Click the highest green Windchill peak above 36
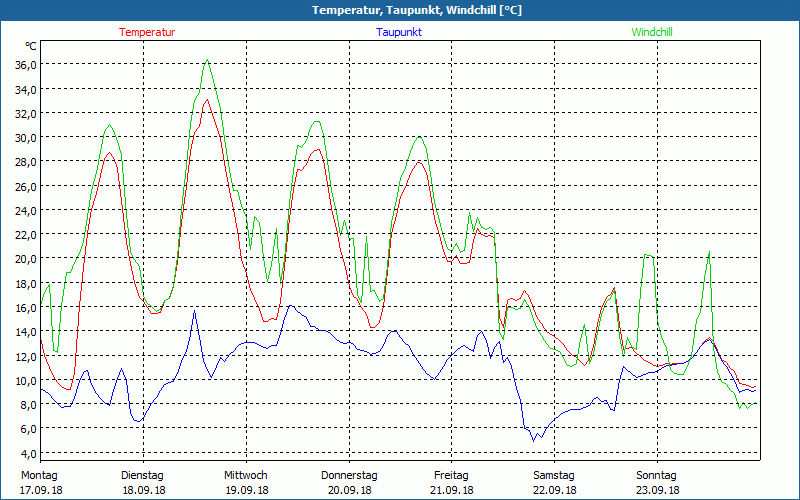This screenshot has height=500, width=800. coord(207,60)
